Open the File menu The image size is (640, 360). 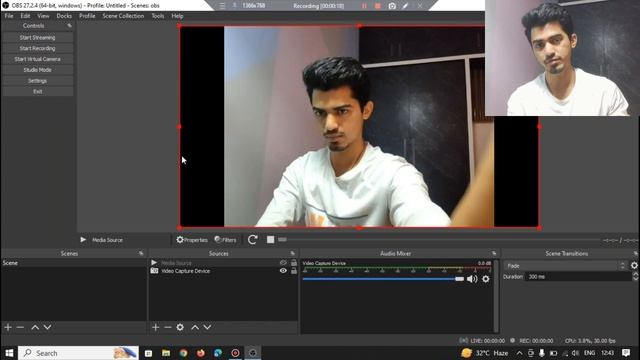[x=9, y=16]
